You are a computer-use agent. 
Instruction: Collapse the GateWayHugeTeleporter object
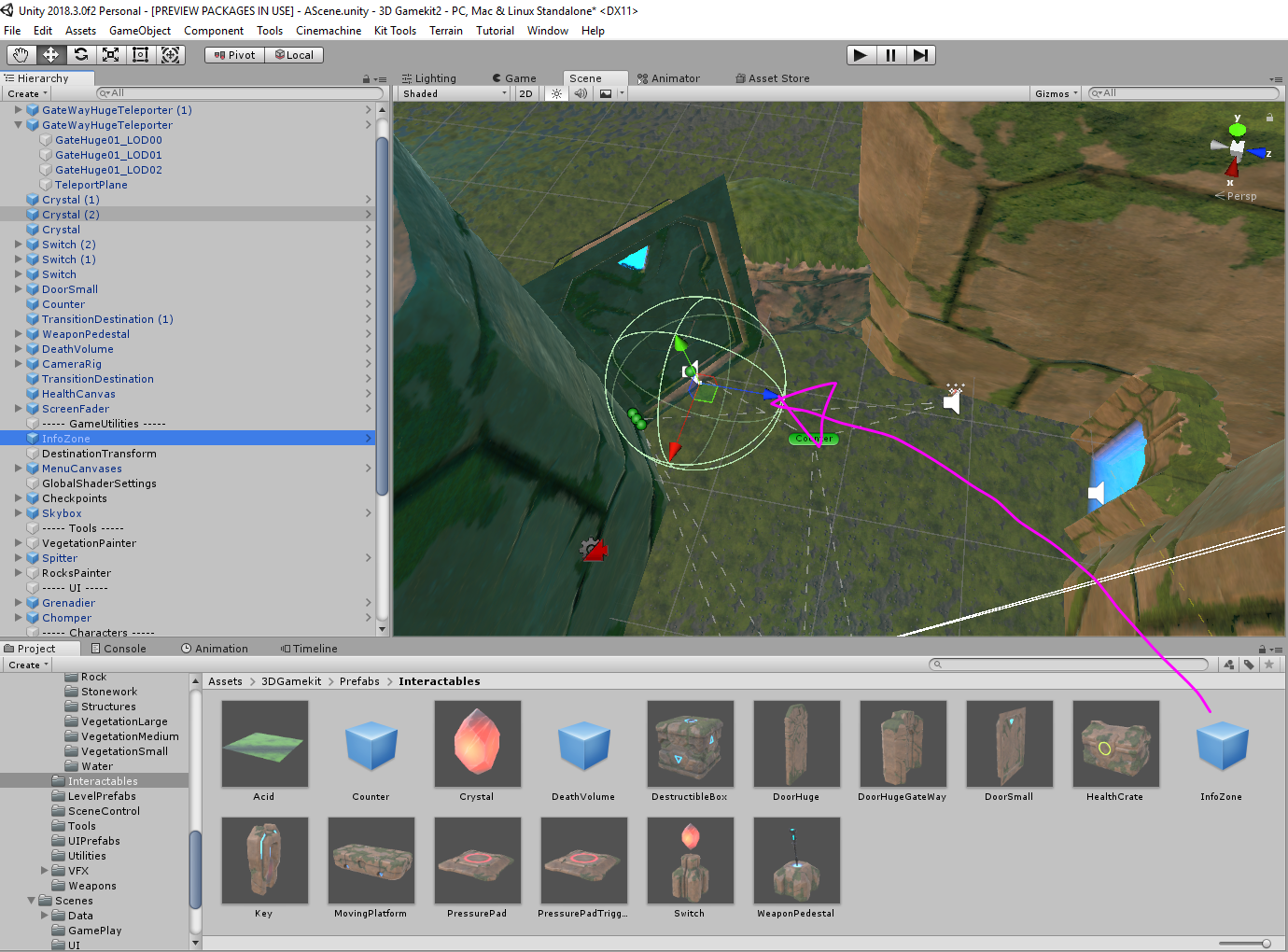coord(18,125)
